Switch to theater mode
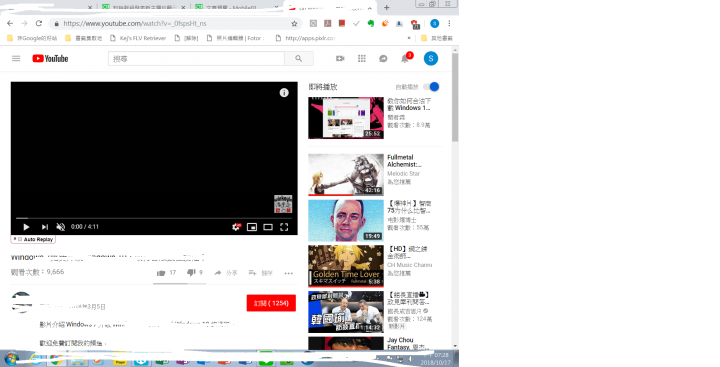Viewport: 720px width, 367px height. point(268,227)
